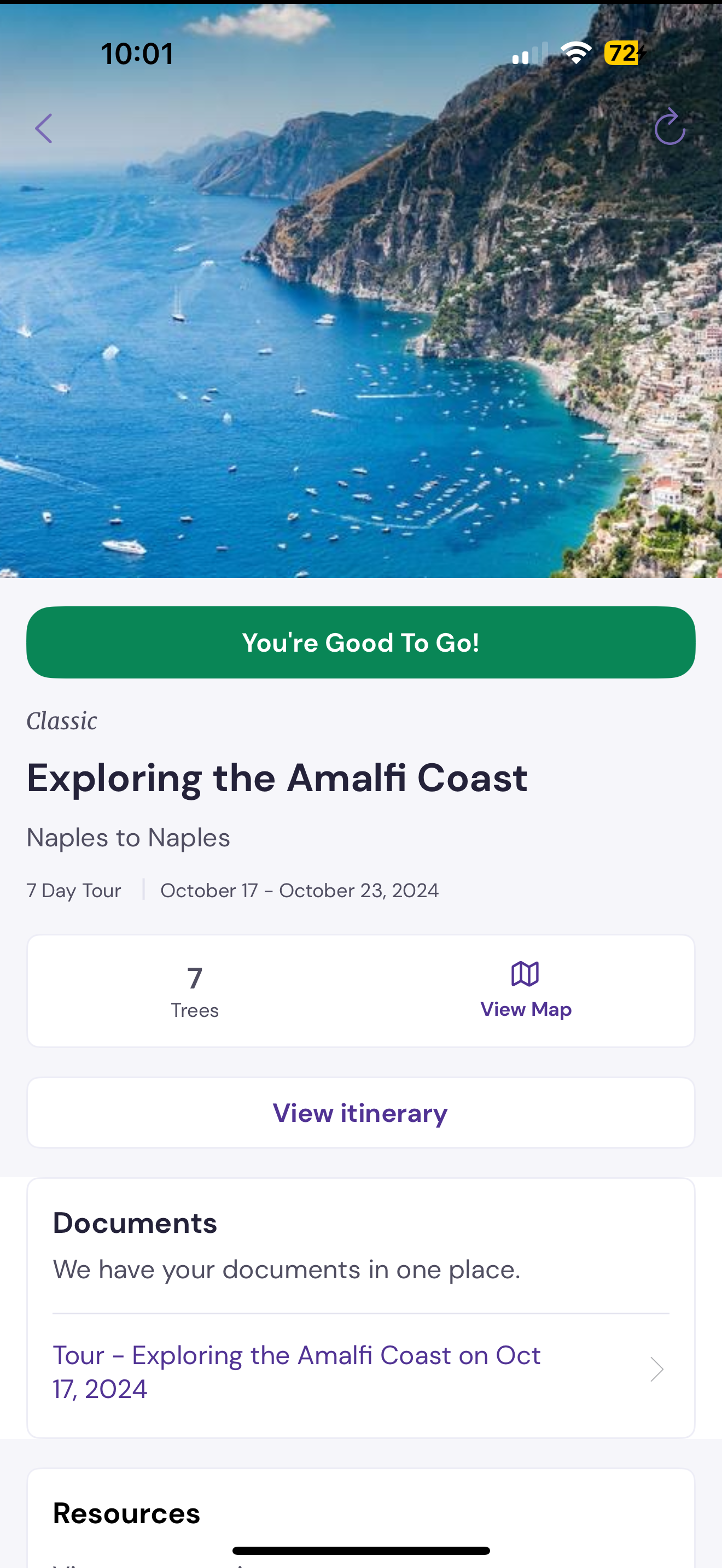Tap the Resources section heading
Viewport: 722px width, 1568px height.
[x=127, y=1513]
